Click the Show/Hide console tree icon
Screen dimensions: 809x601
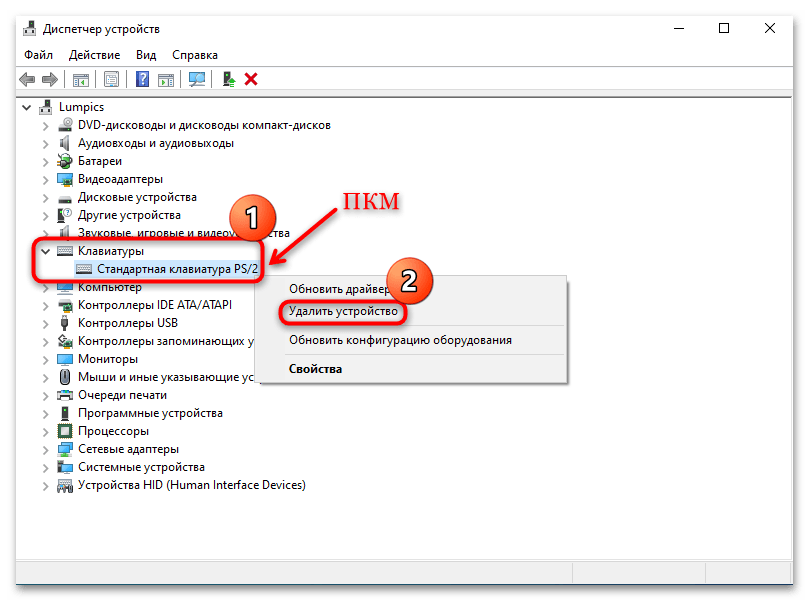81,79
